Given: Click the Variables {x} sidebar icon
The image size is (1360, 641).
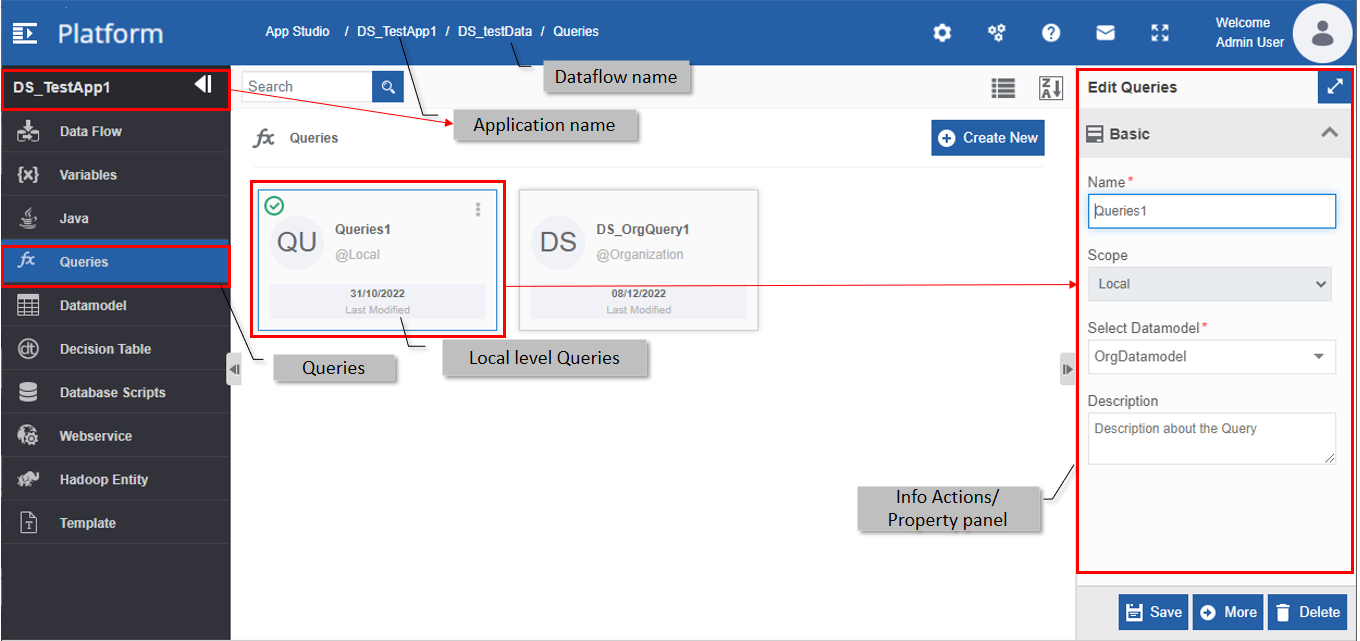Looking at the screenshot, I should tap(28, 174).
